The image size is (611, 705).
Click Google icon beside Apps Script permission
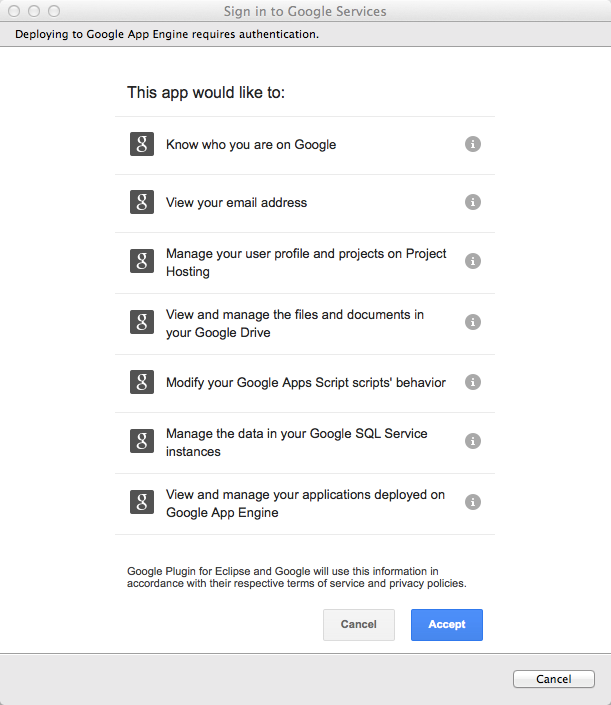click(x=142, y=382)
